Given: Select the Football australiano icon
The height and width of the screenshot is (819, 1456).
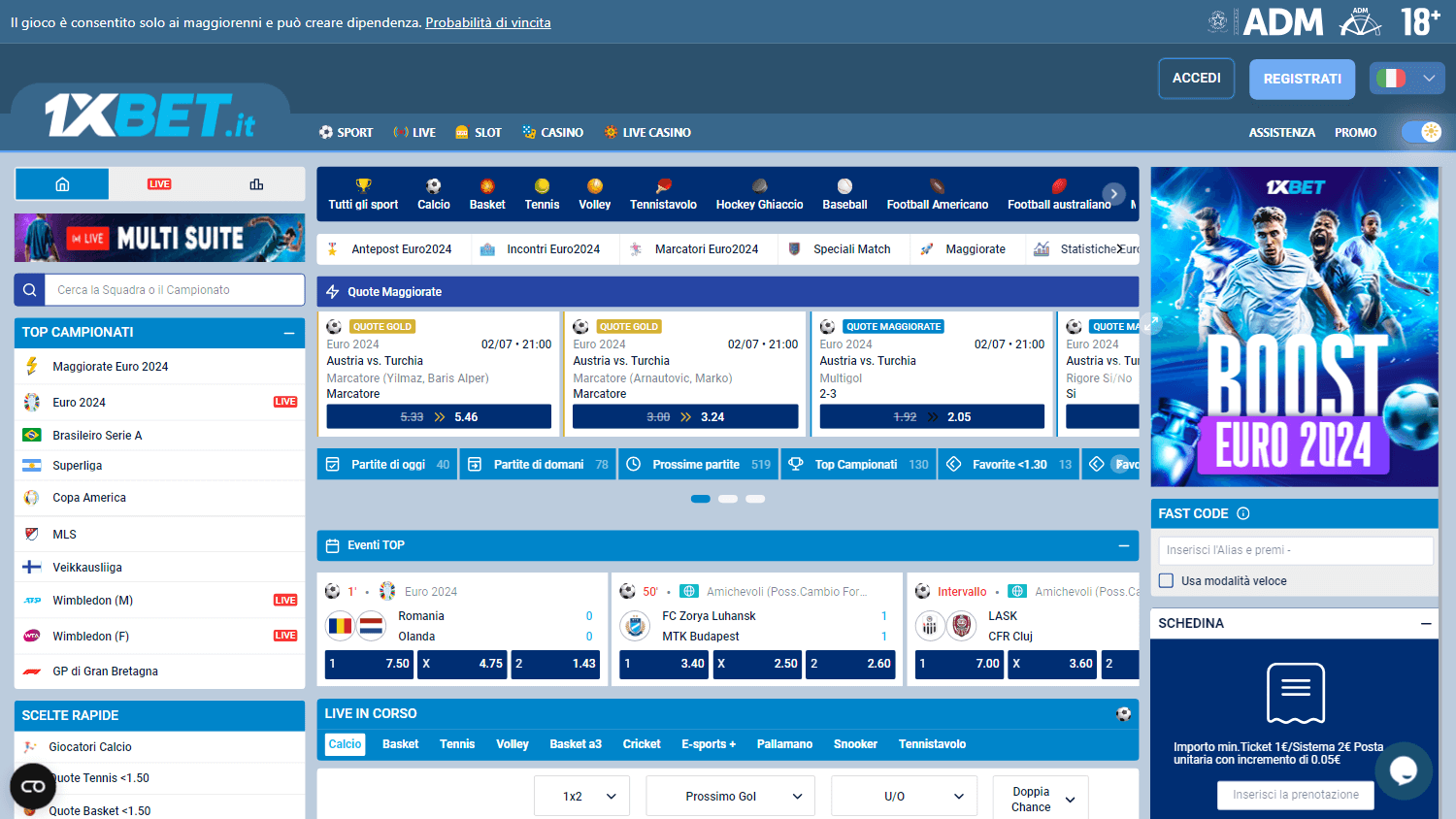Looking at the screenshot, I should (x=1059, y=185).
